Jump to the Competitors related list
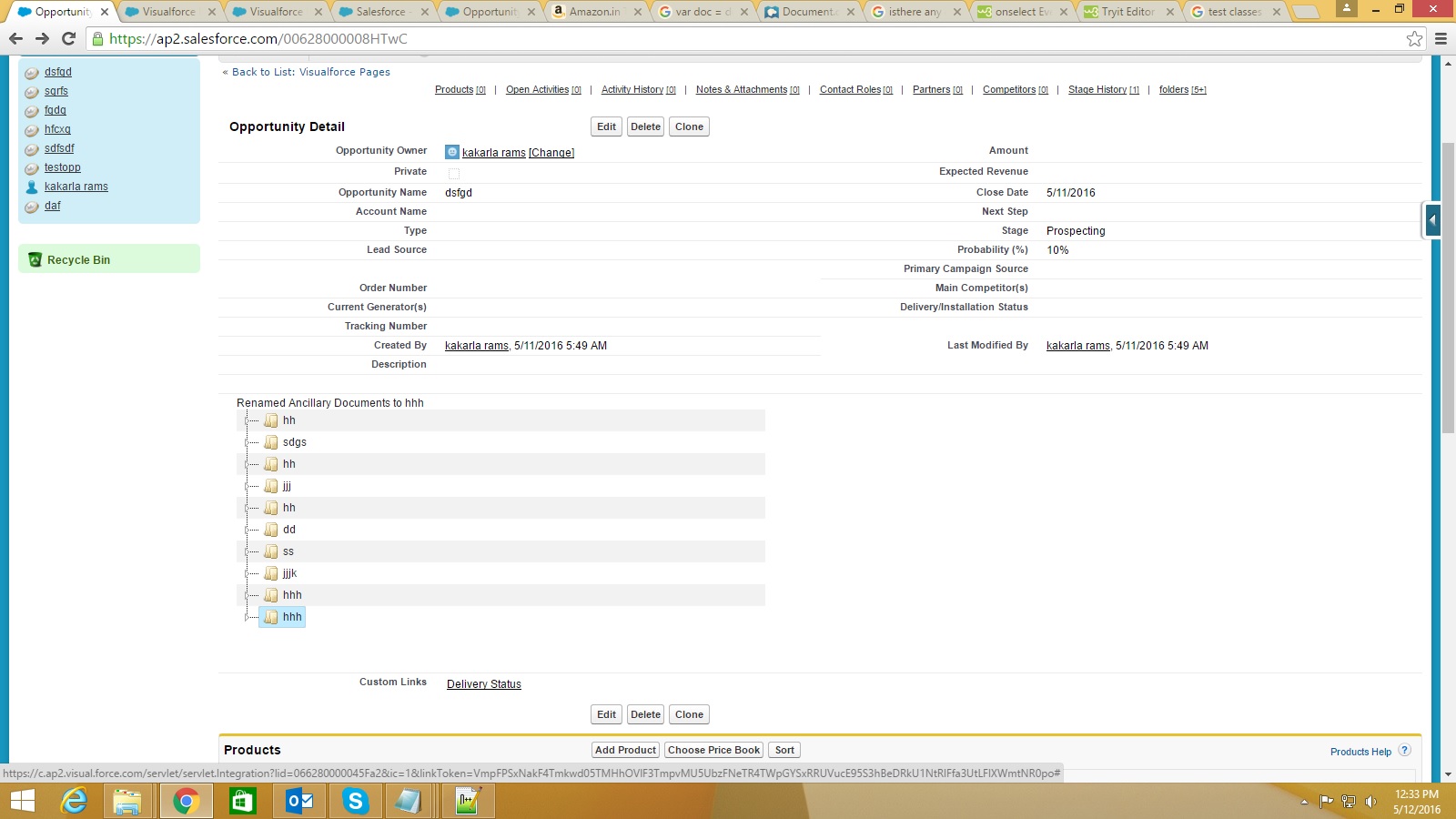1456x819 pixels. 1016,89
